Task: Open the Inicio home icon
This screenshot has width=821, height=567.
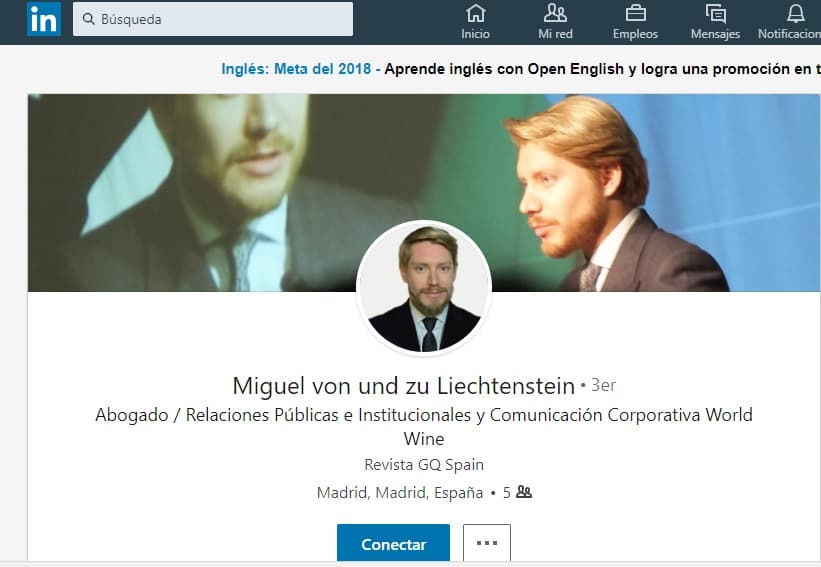Action: (476, 13)
